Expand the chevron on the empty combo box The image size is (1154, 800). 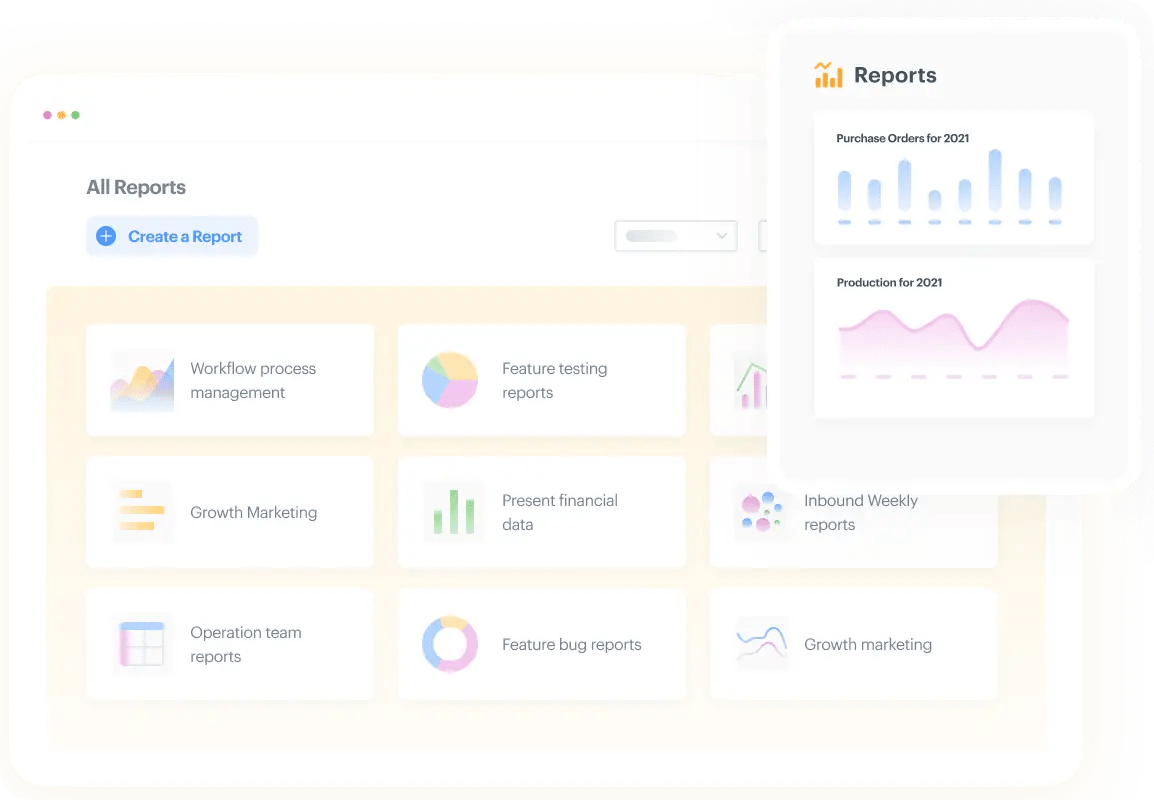[x=720, y=236]
